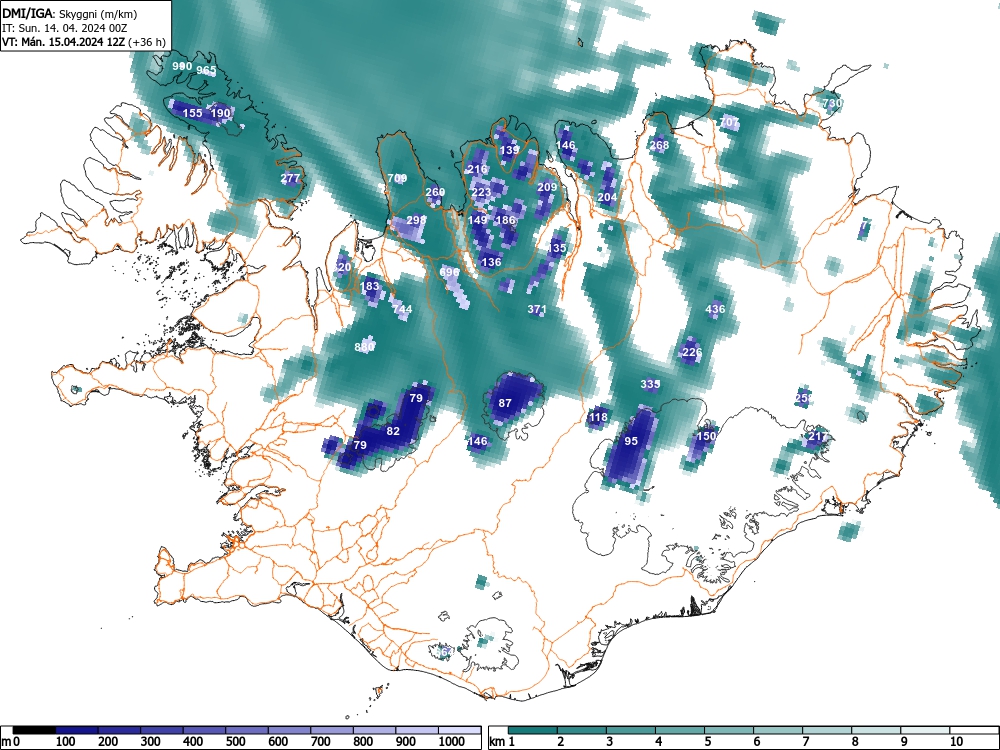
Task: Click the white swatch after km 10
Action: point(974,730)
